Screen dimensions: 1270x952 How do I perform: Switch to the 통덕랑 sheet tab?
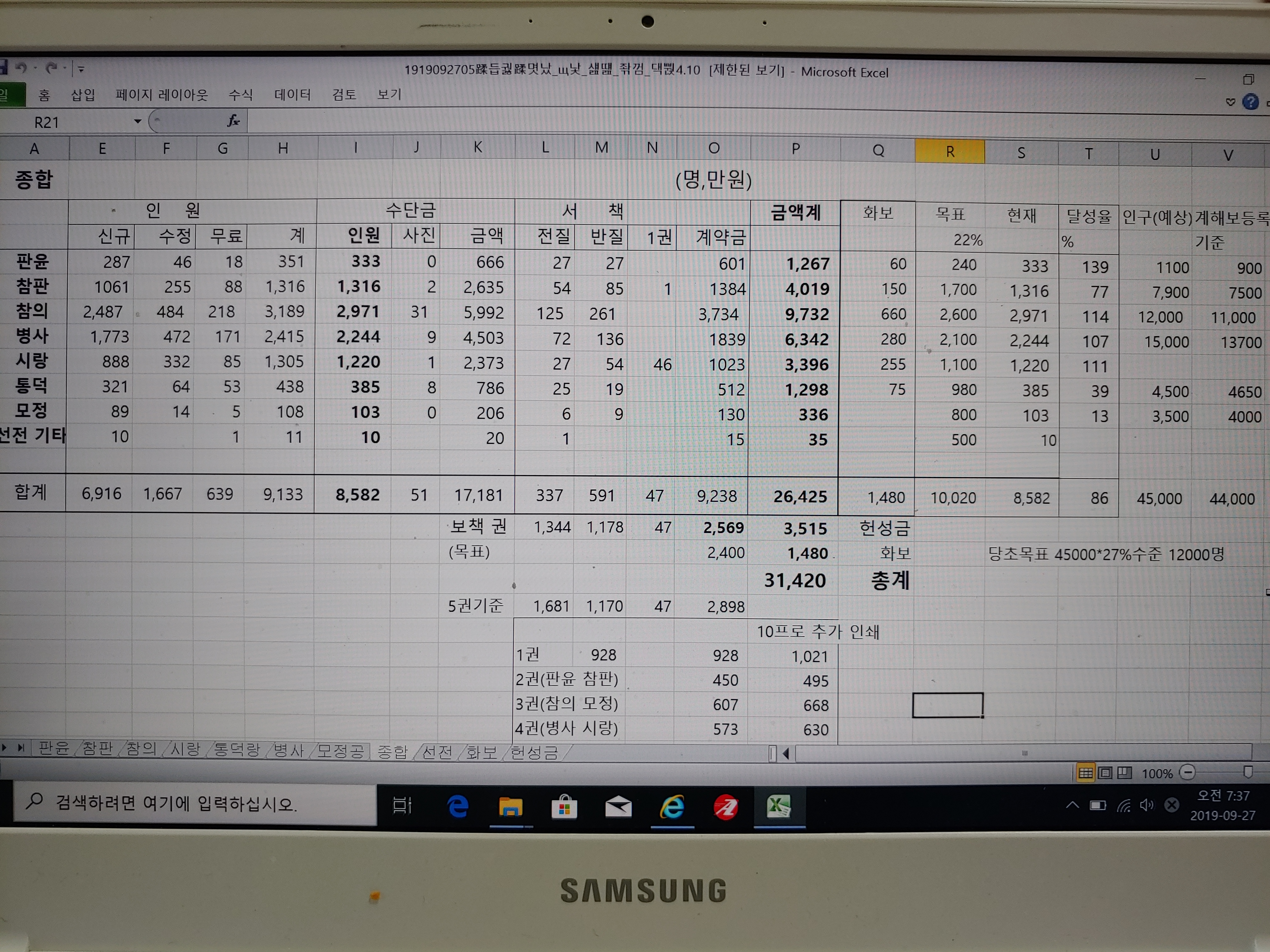(x=237, y=750)
